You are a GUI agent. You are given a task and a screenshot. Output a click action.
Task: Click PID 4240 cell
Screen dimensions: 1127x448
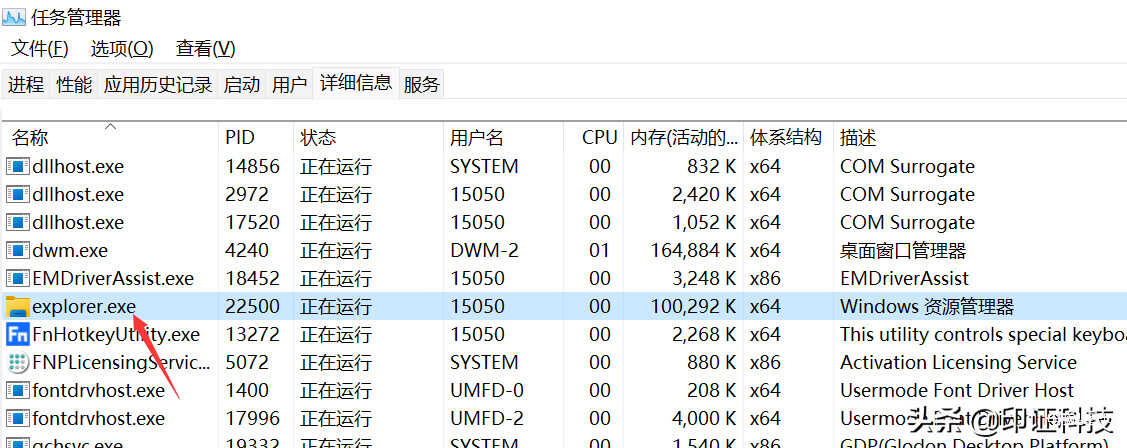click(247, 251)
